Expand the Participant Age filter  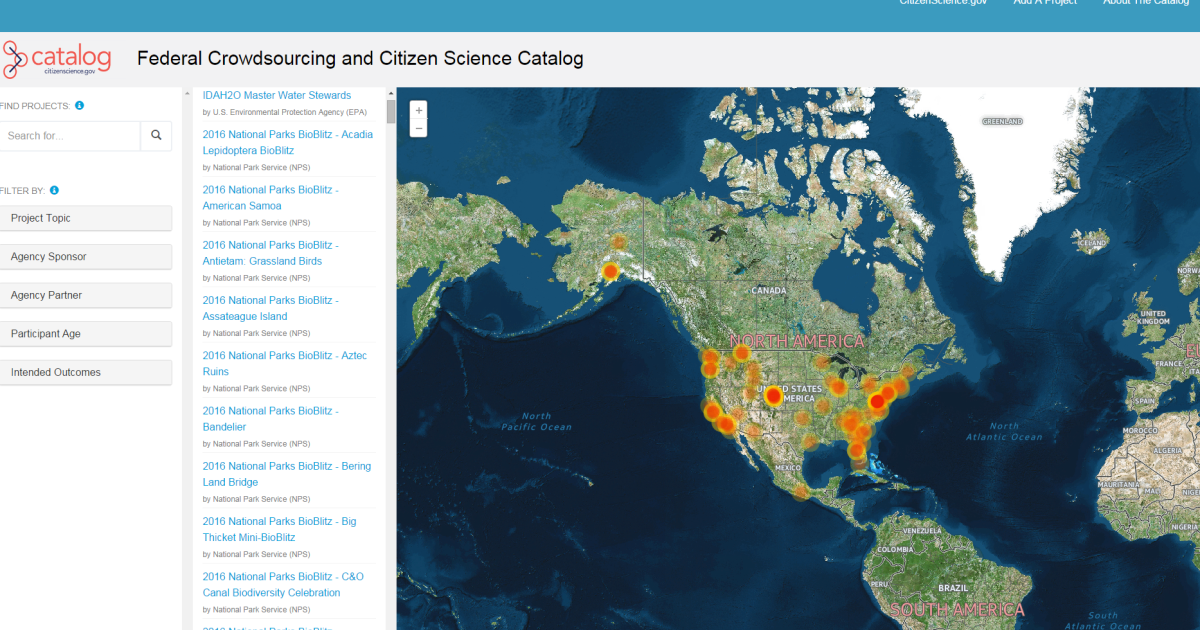click(x=86, y=333)
